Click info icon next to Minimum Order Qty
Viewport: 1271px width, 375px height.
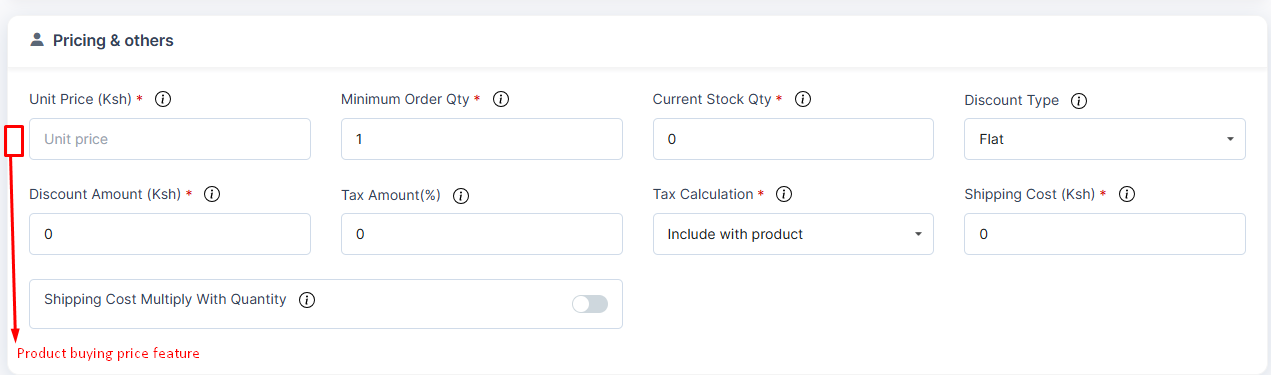click(x=501, y=100)
